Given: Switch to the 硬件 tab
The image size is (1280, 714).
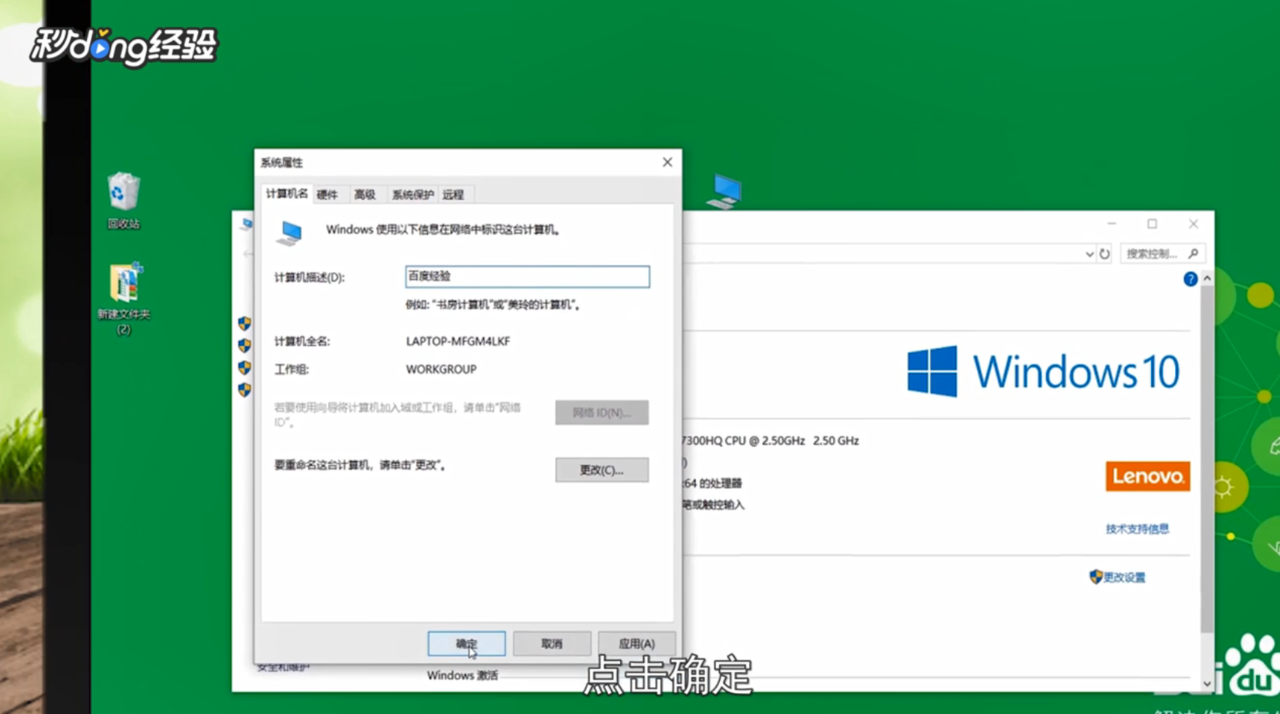Looking at the screenshot, I should point(327,195).
